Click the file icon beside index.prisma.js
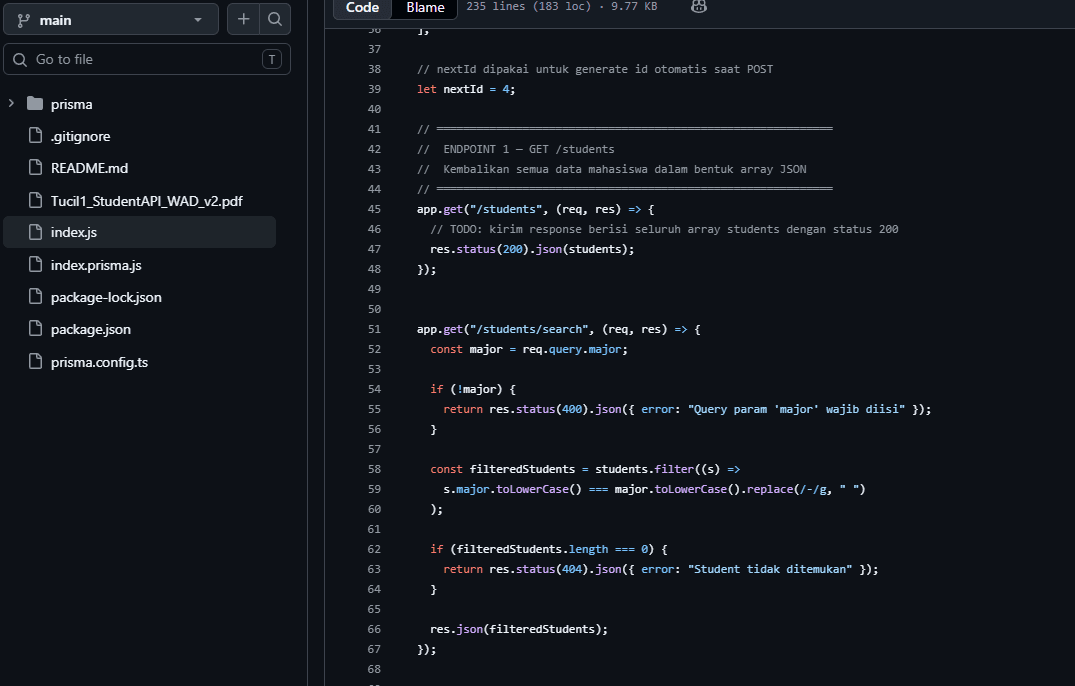Image resolution: width=1075 pixels, height=686 pixels. (35, 264)
